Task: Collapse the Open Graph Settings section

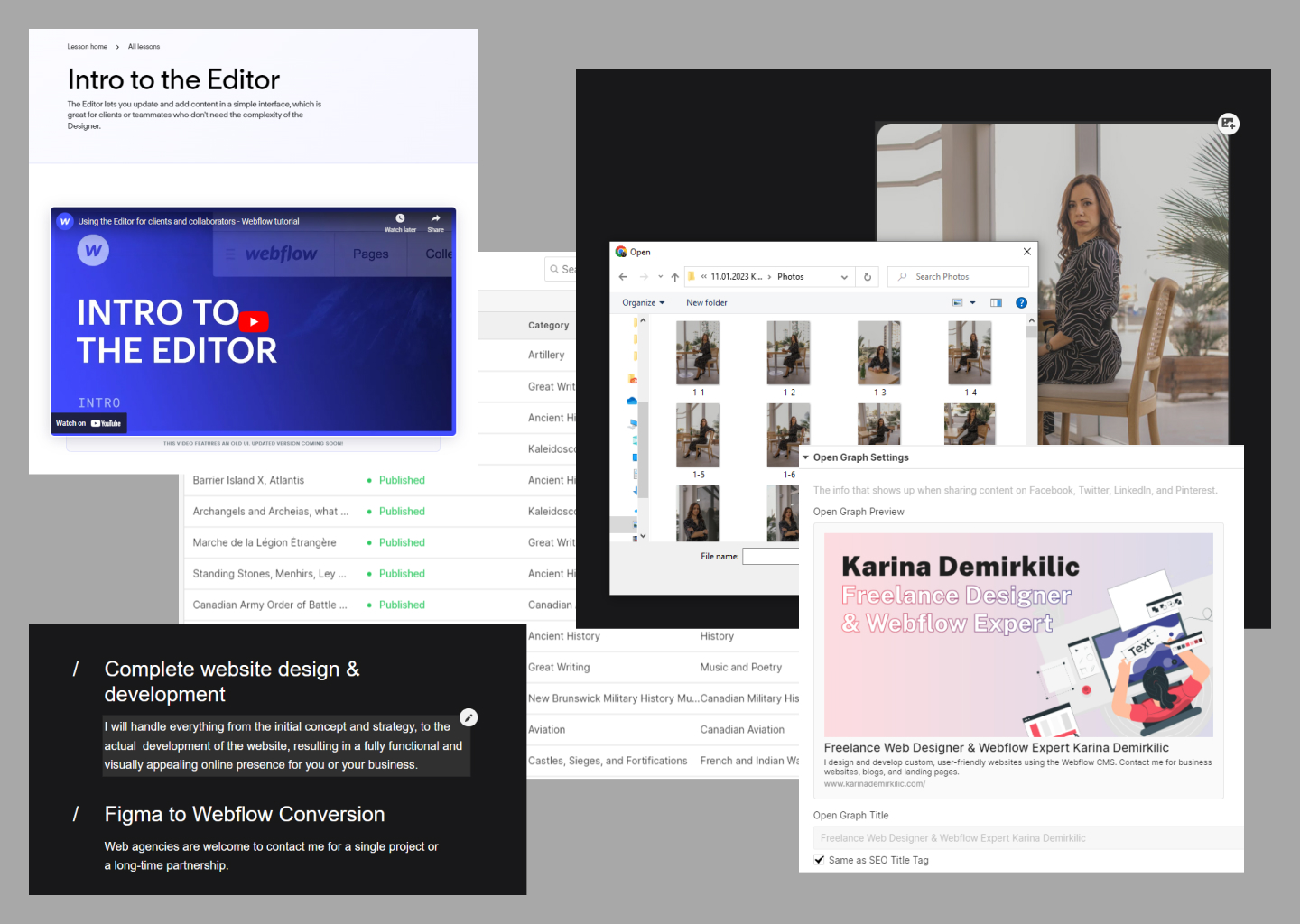Action: (x=806, y=457)
